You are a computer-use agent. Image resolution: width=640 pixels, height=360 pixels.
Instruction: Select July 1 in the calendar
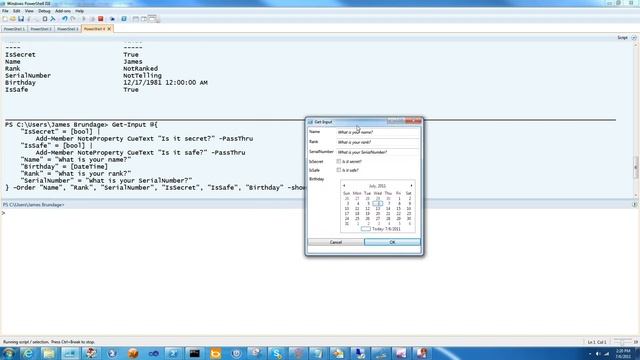(x=399, y=198)
